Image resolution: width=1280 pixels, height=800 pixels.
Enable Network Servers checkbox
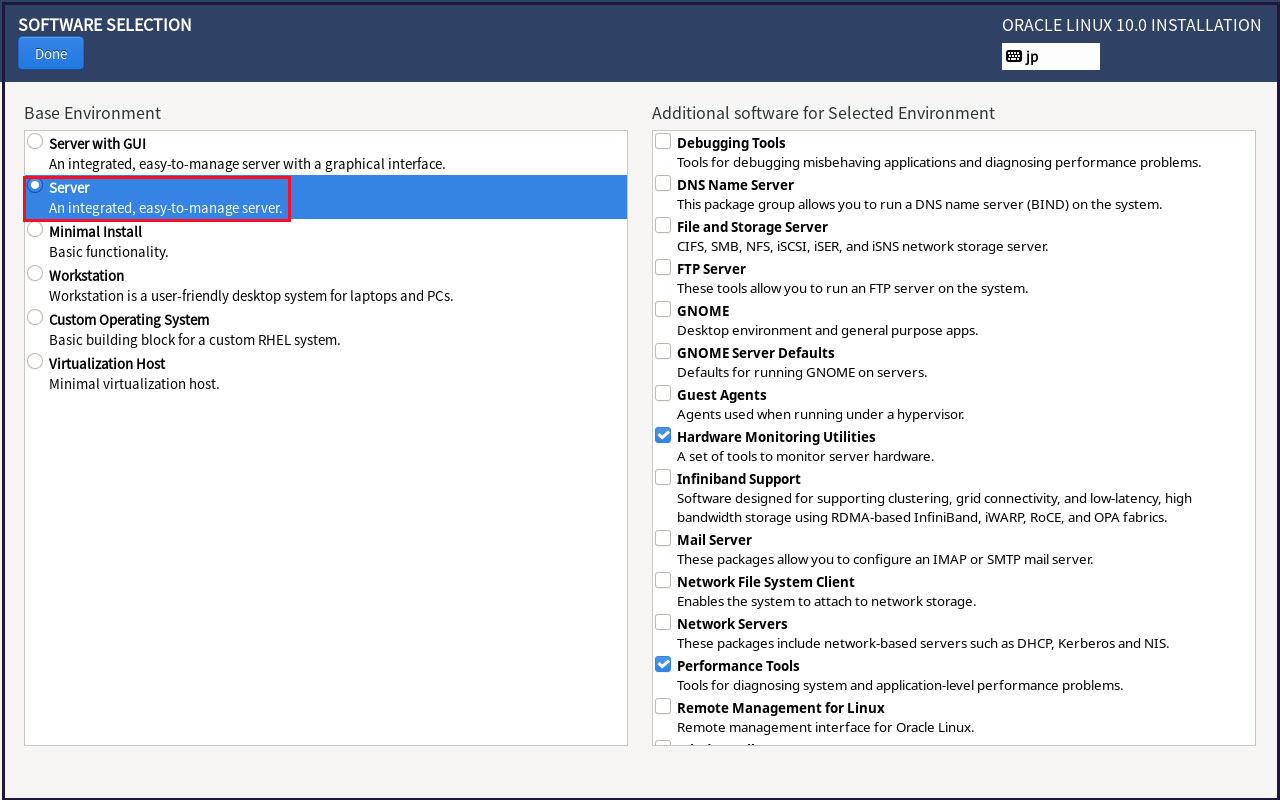click(x=663, y=622)
